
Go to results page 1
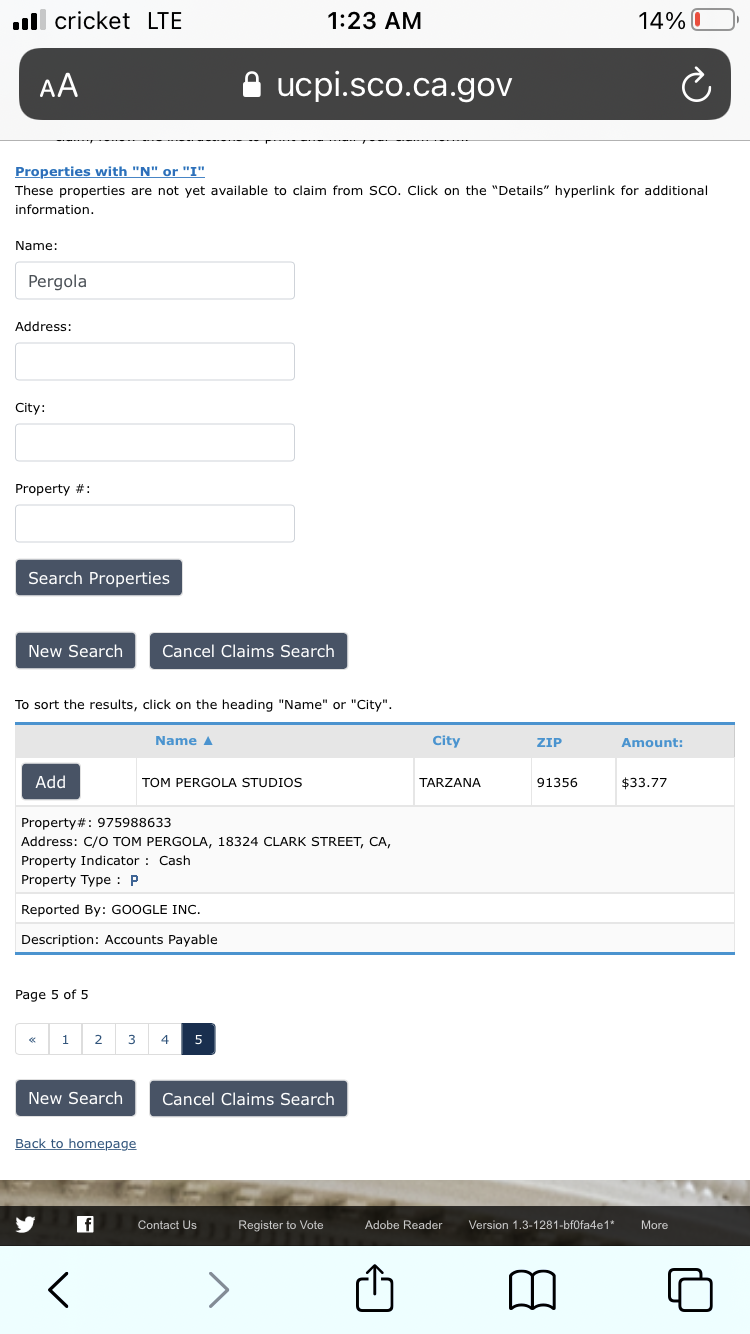[65, 1039]
